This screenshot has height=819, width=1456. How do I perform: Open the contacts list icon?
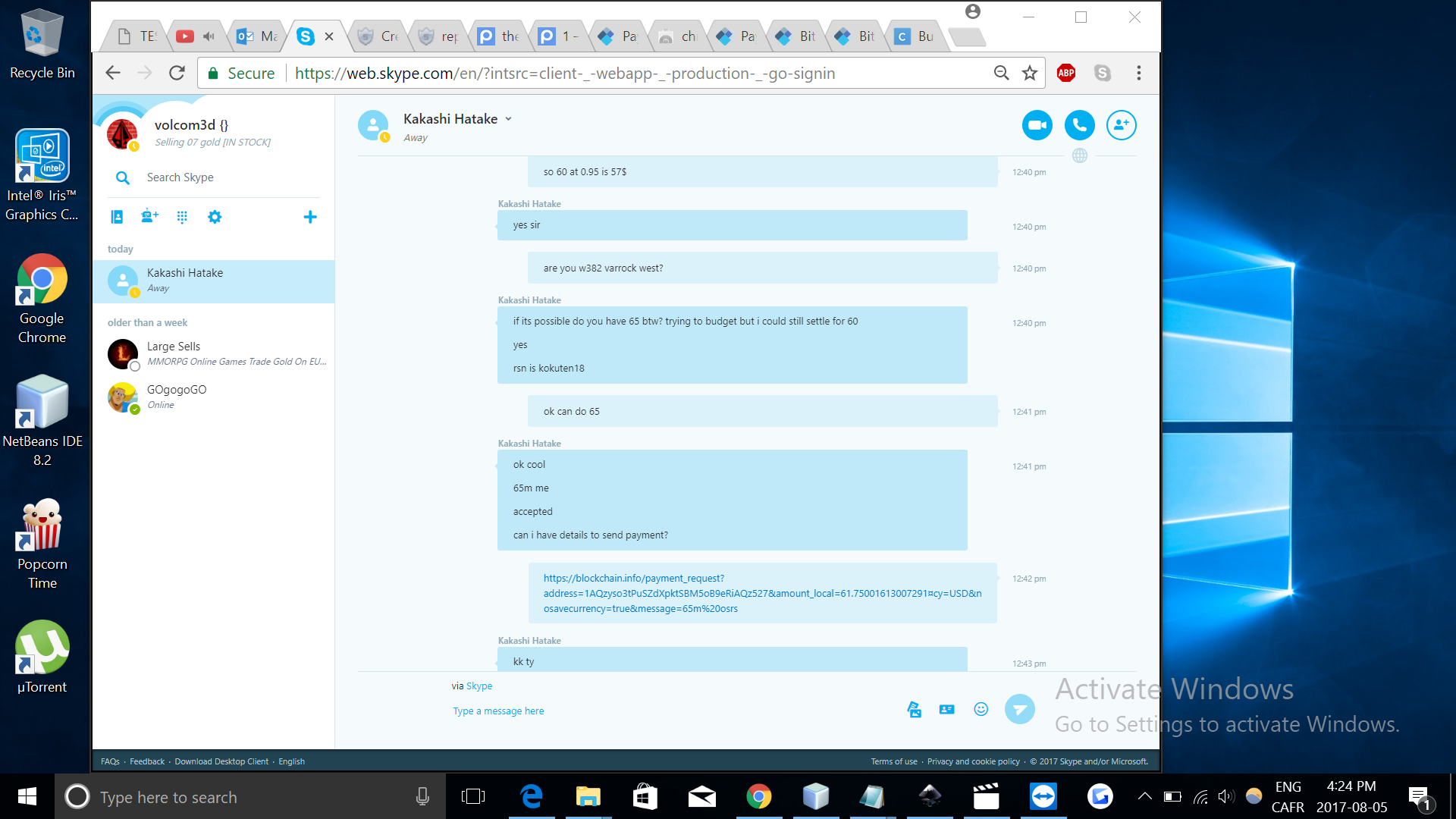tap(117, 218)
